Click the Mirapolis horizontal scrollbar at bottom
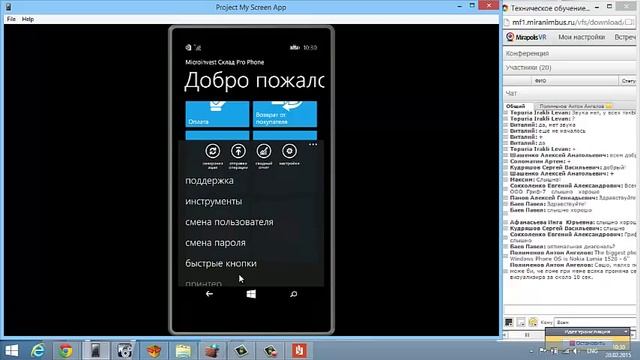The width and height of the screenshot is (640, 360). [527, 335]
